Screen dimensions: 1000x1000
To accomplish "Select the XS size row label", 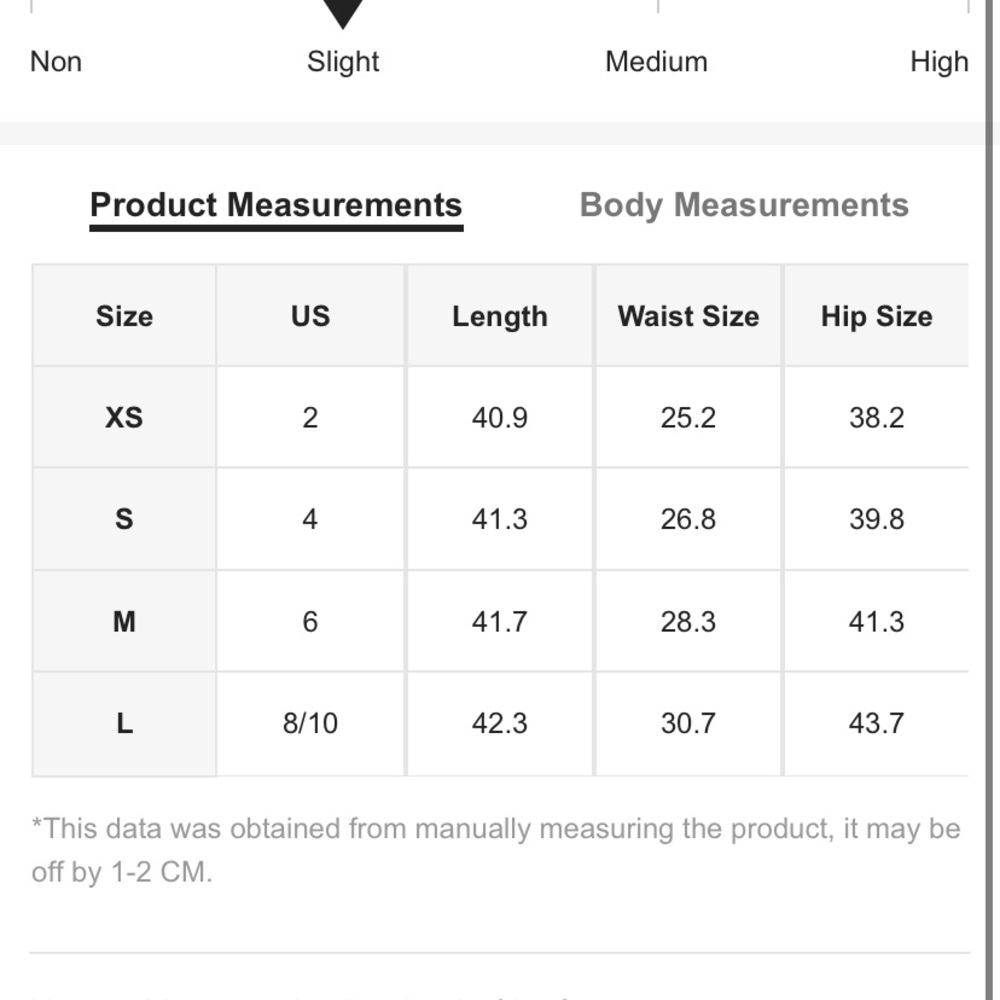I will tap(124, 417).
